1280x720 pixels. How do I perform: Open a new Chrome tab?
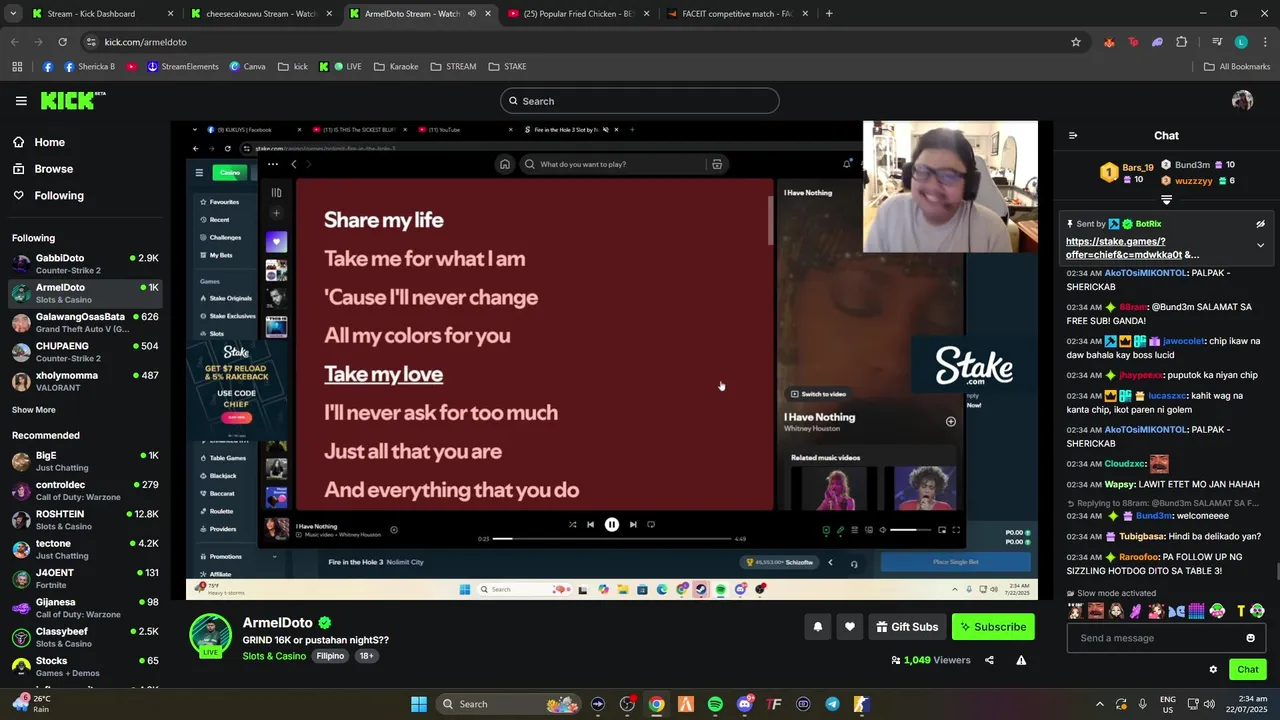829,14
